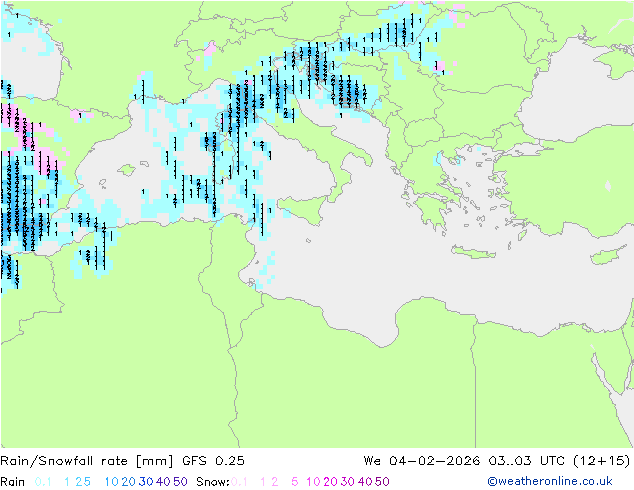Click the snow legend value 50
Image resolution: width=634 pixels, height=490 pixels.
pos(382,482)
